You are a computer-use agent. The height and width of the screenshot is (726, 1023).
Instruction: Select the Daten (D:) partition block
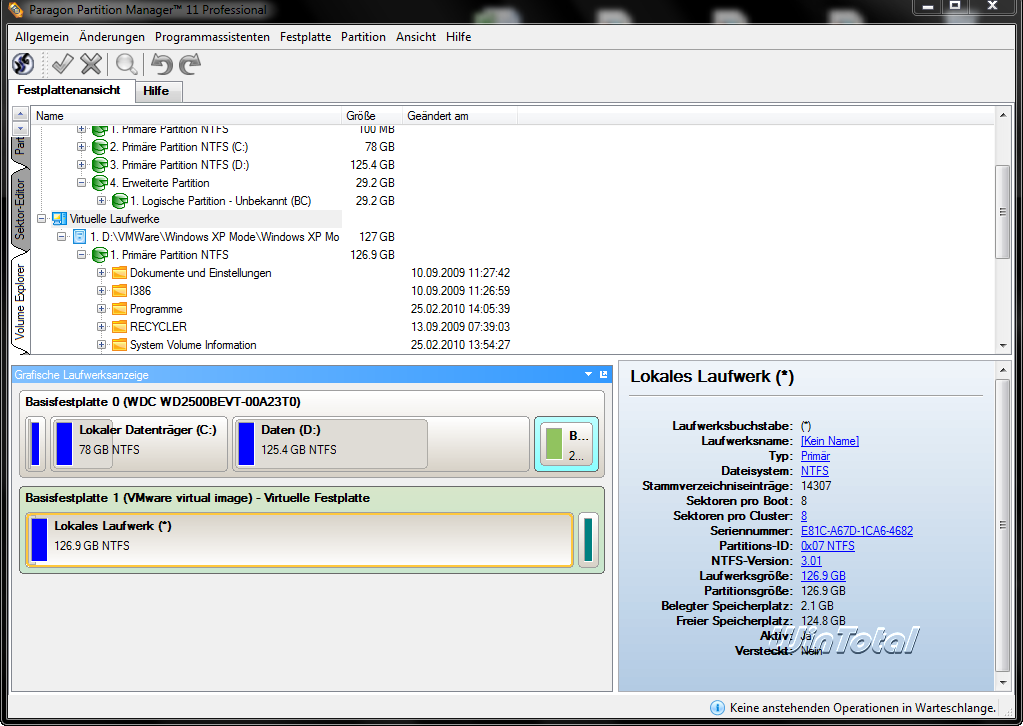click(x=380, y=444)
